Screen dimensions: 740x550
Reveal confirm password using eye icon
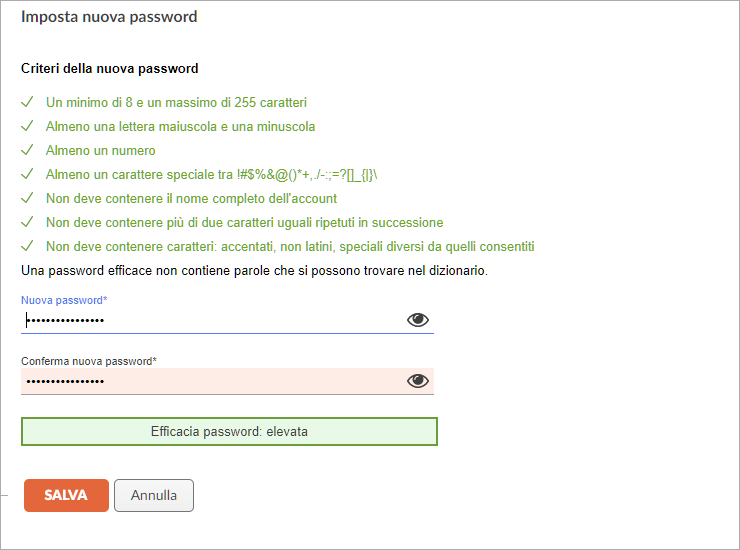point(418,381)
